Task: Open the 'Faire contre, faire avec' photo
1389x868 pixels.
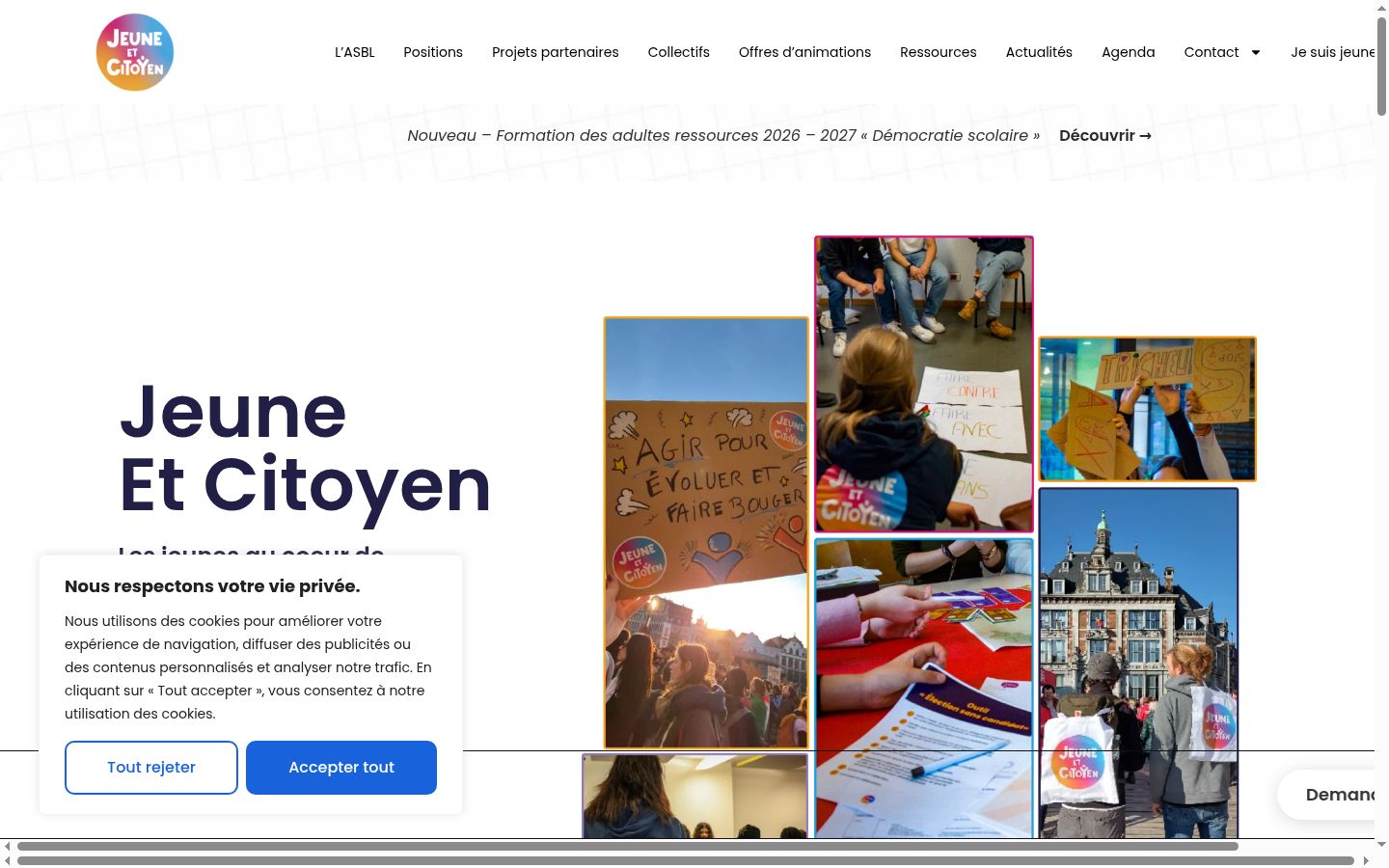Action: 924,384
